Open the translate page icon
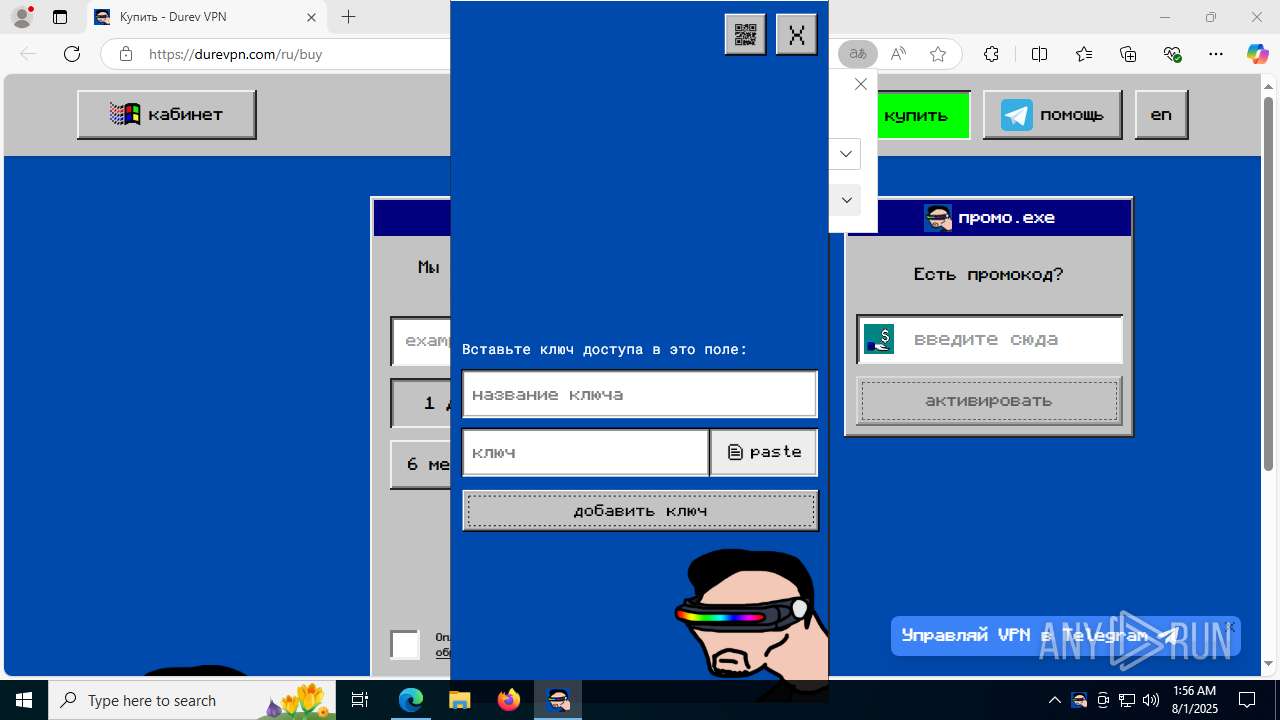 858,54
